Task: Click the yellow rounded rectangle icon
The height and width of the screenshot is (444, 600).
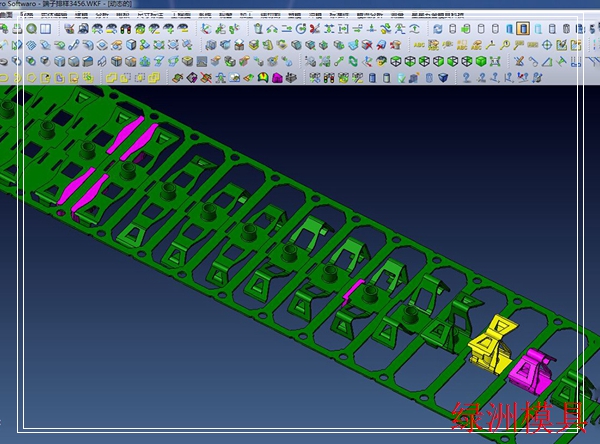Action: click(x=4, y=78)
